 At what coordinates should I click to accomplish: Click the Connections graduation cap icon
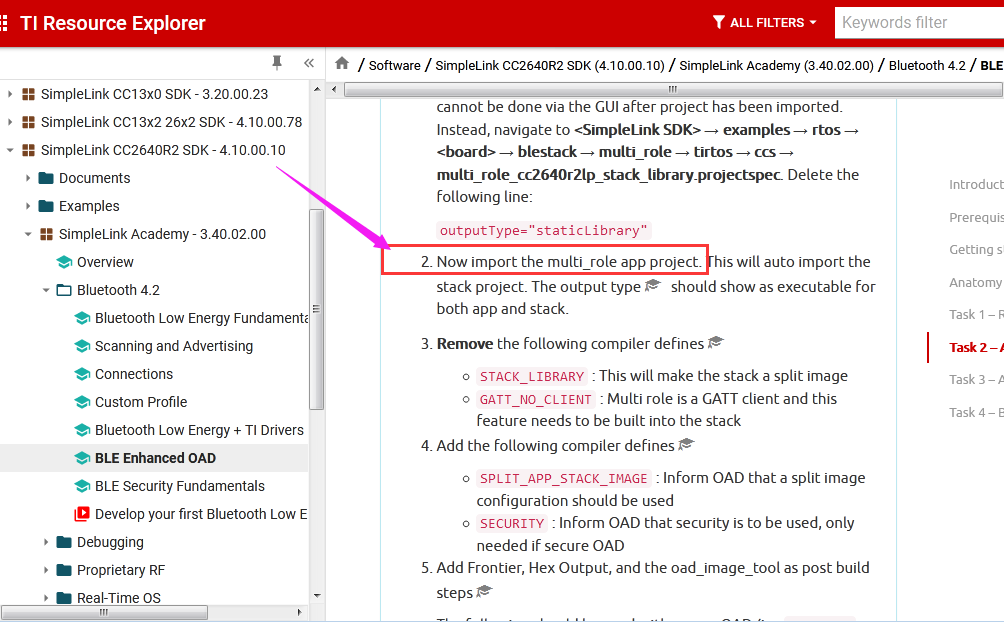pos(82,374)
